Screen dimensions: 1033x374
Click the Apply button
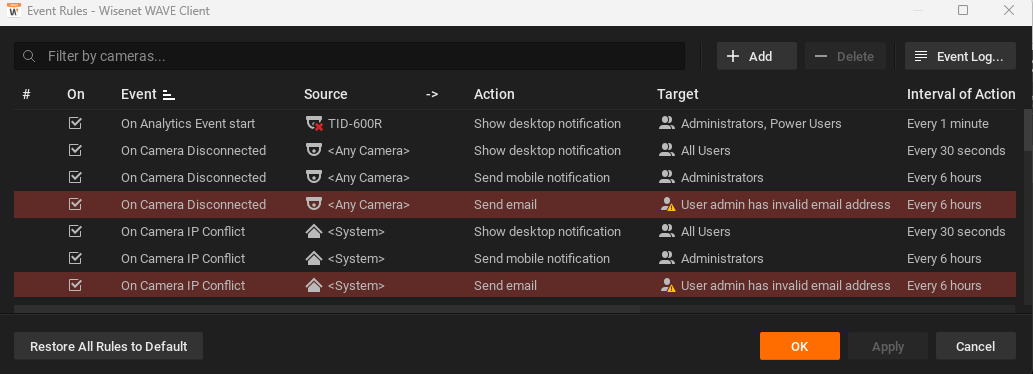click(887, 346)
